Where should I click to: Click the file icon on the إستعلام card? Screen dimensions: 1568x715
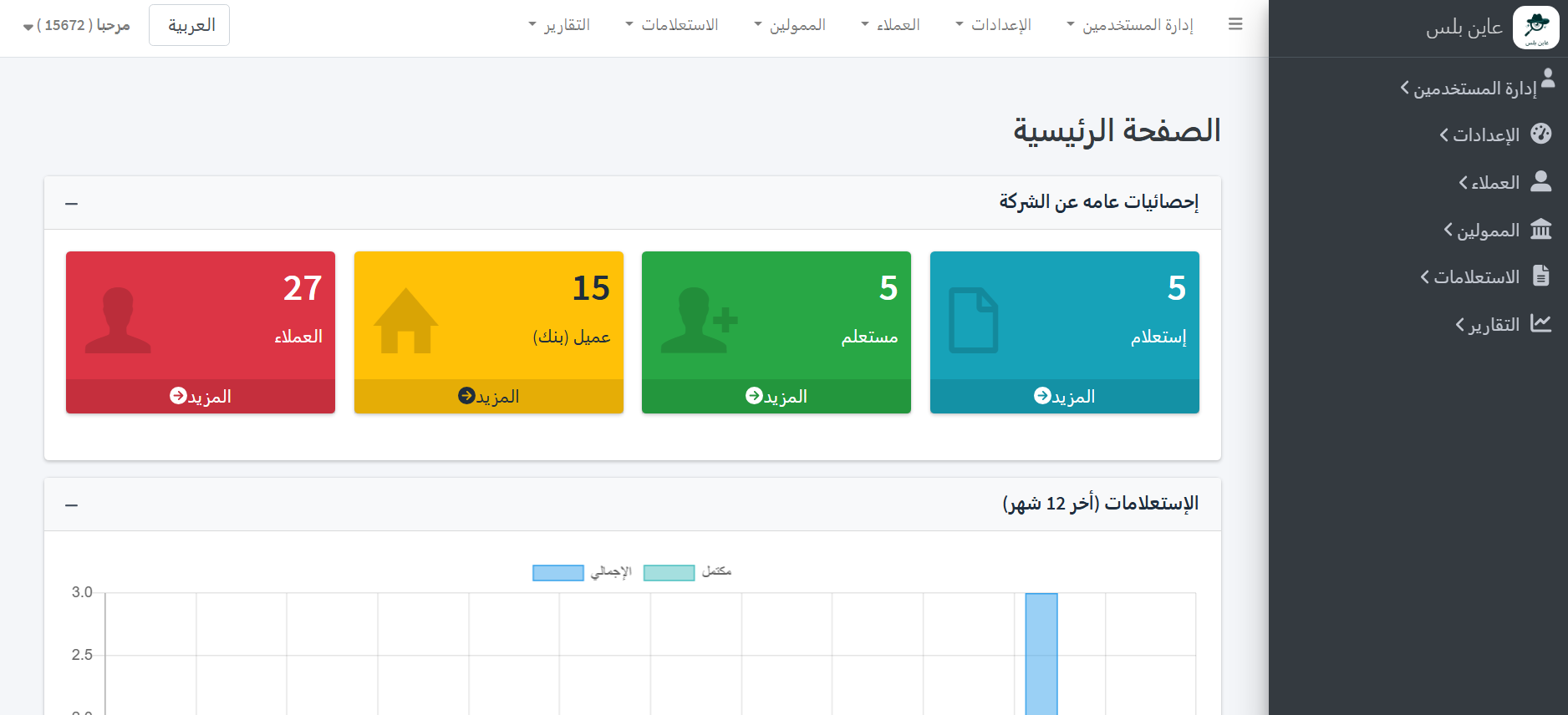974,321
